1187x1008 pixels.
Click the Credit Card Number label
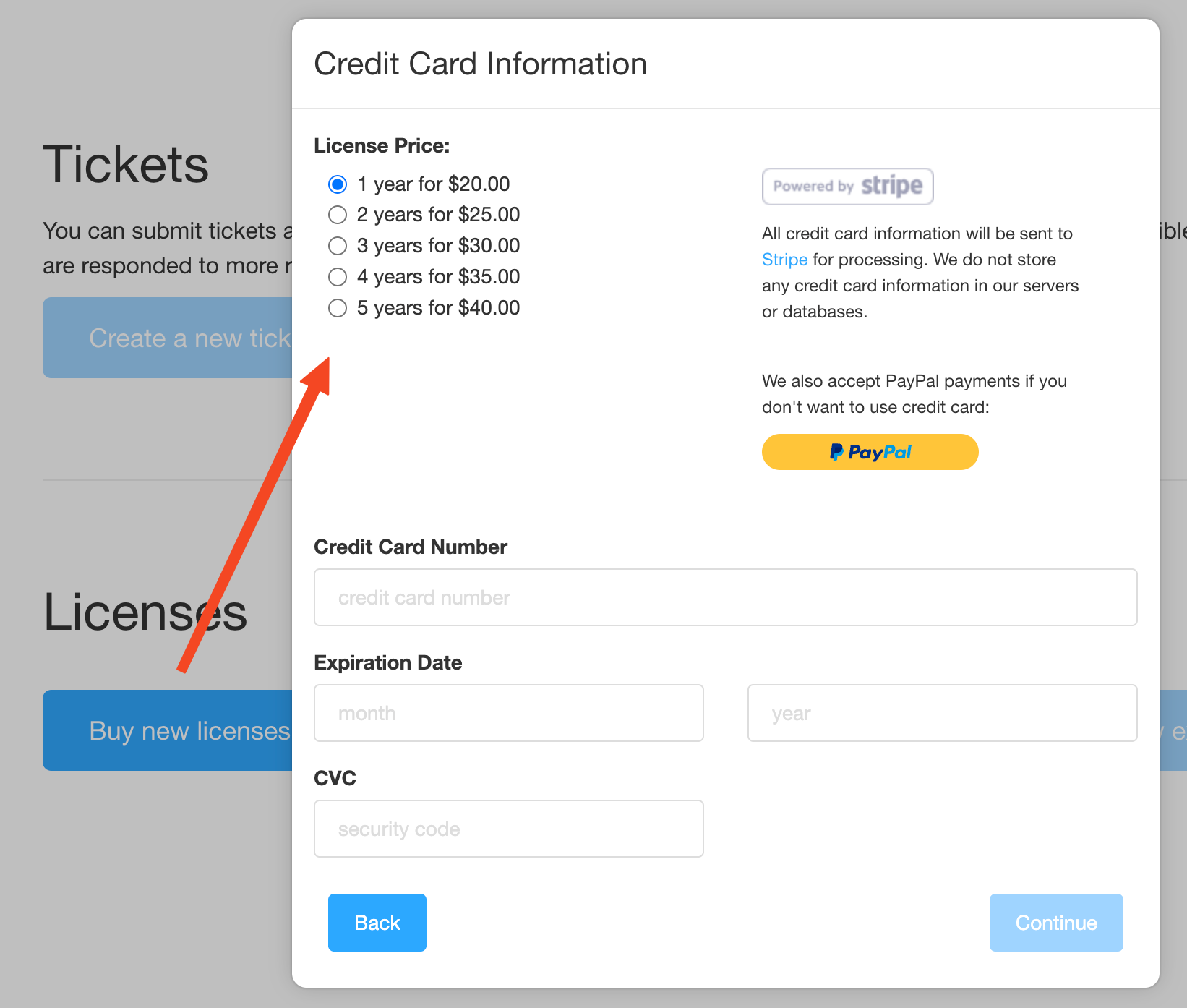411,547
